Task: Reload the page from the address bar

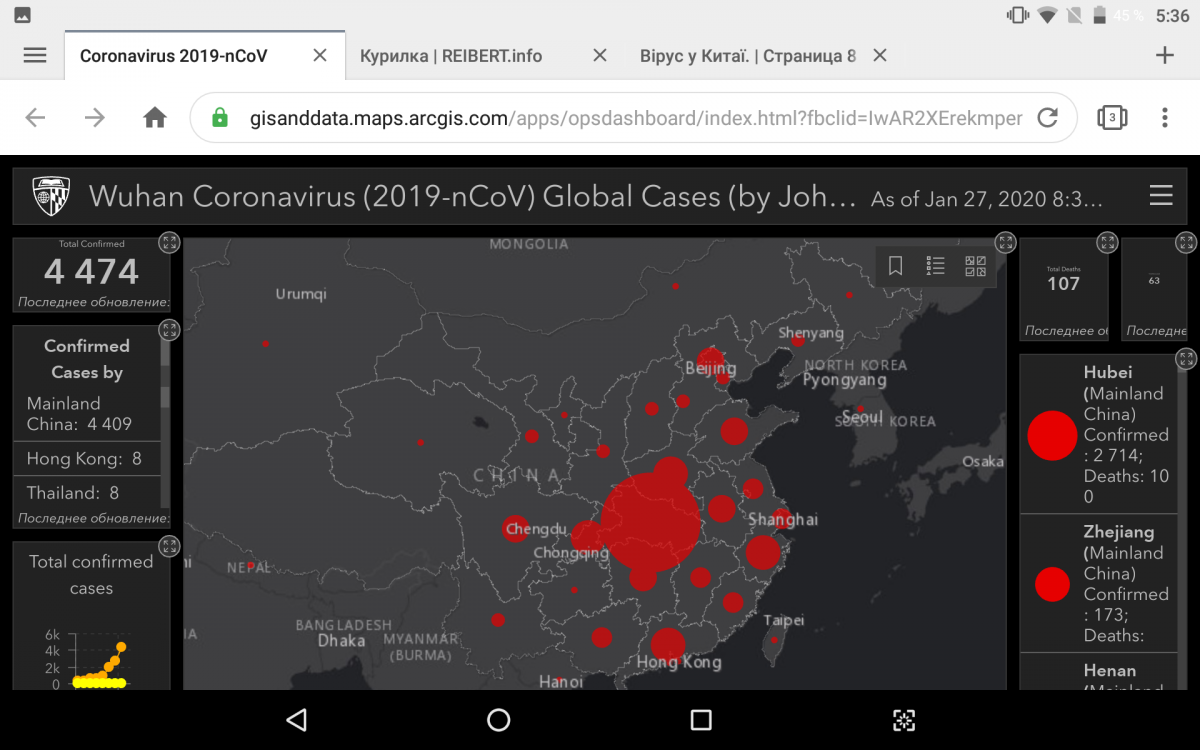Action: point(1047,118)
